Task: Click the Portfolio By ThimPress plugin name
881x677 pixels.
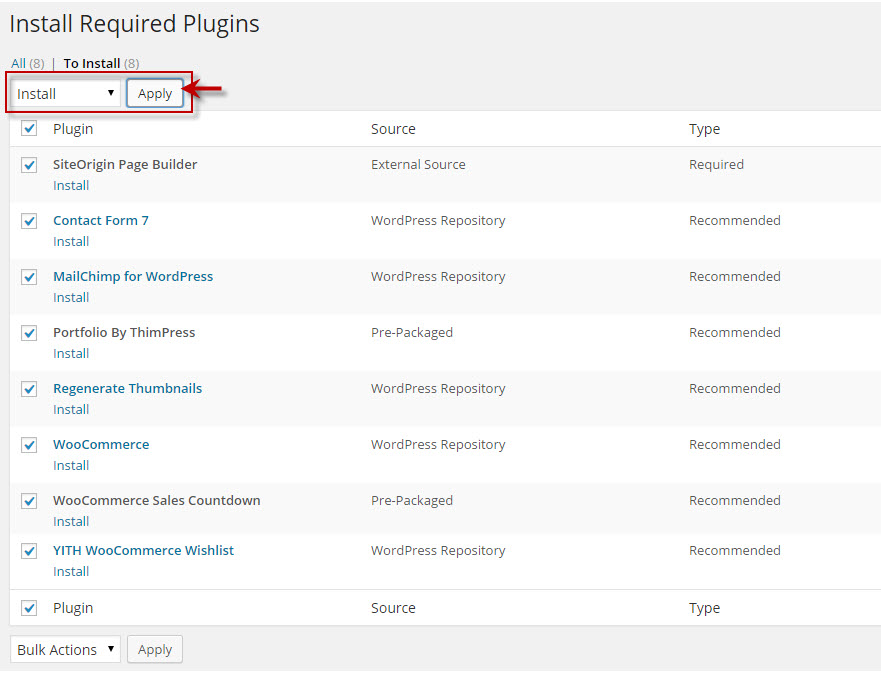Action: click(124, 333)
